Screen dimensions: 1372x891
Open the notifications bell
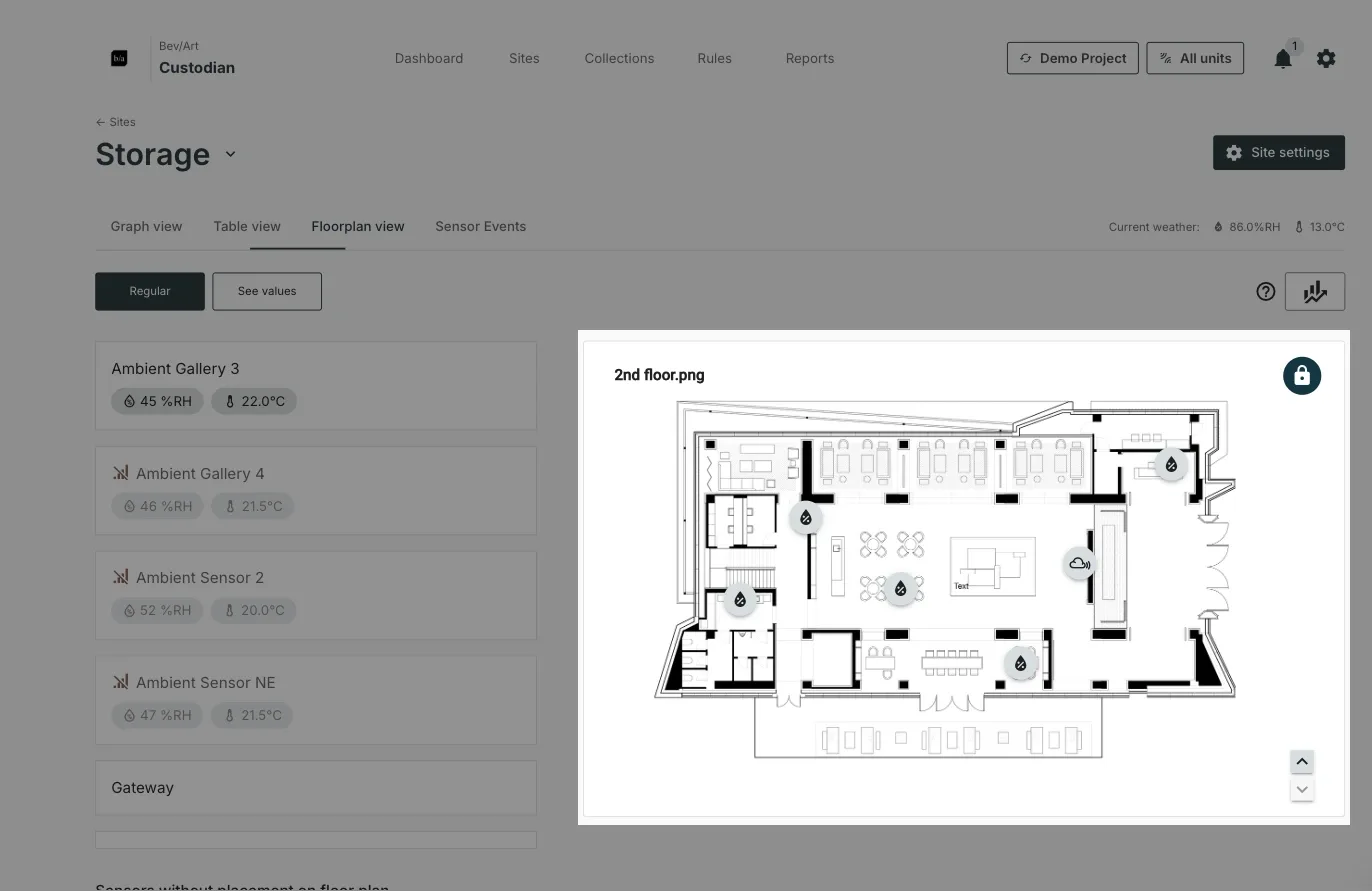(x=1283, y=59)
